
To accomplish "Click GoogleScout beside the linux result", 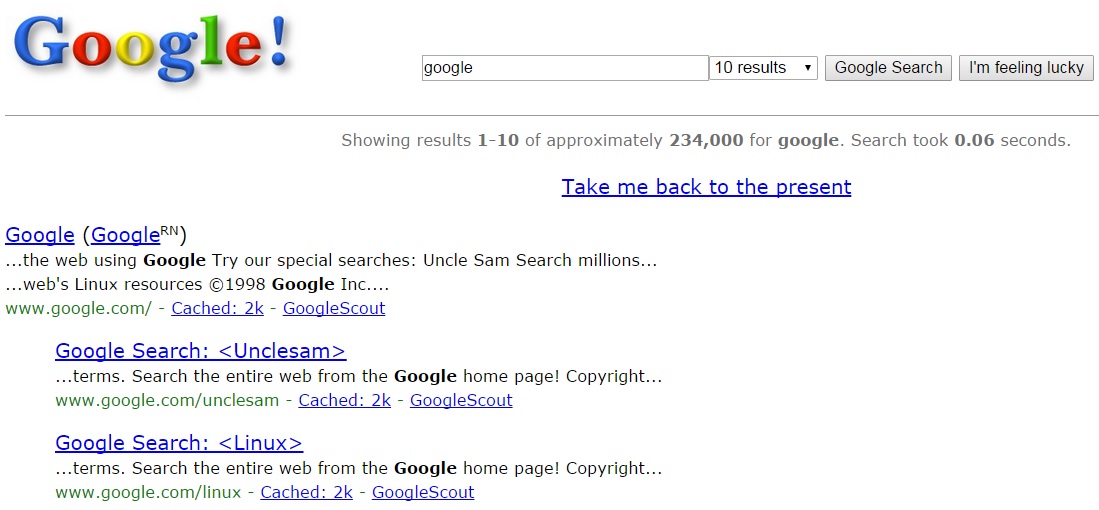I will tap(423, 492).
